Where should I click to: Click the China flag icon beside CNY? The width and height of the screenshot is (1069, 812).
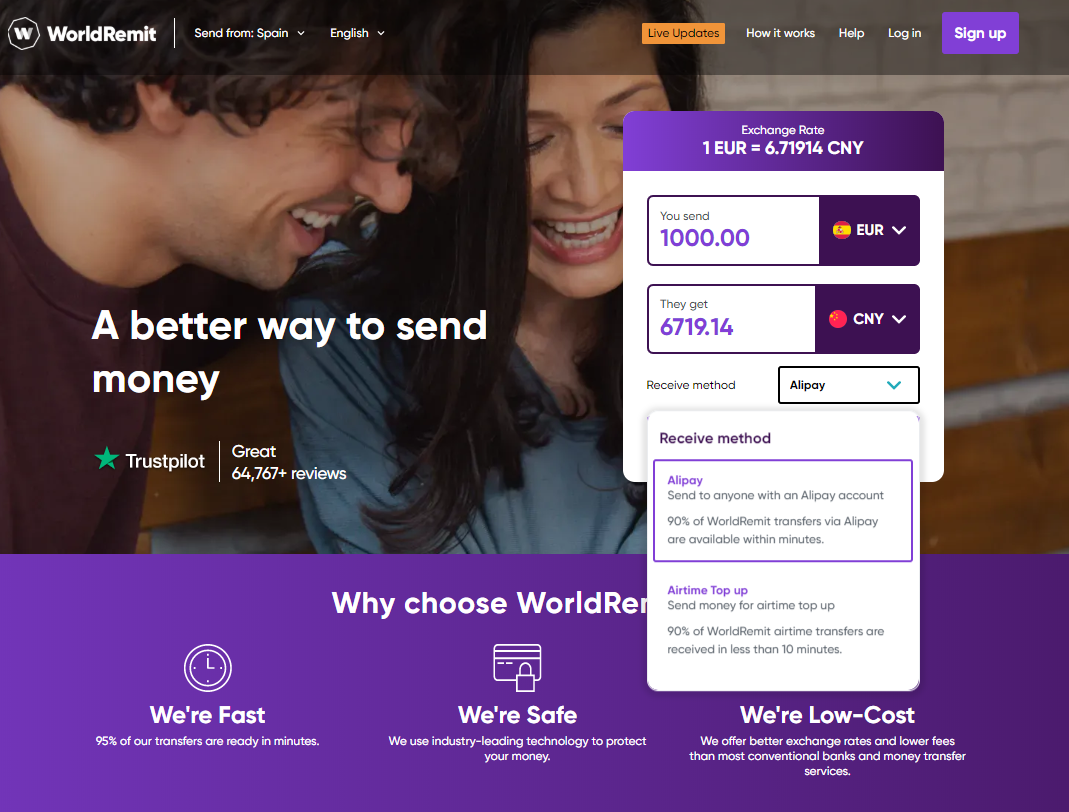pyautogui.click(x=838, y=318)
